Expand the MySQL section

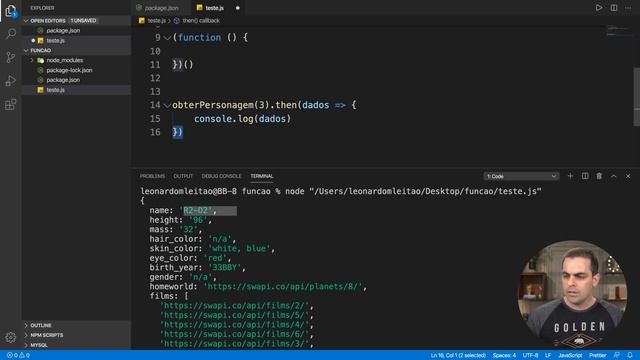coord(26,345)
